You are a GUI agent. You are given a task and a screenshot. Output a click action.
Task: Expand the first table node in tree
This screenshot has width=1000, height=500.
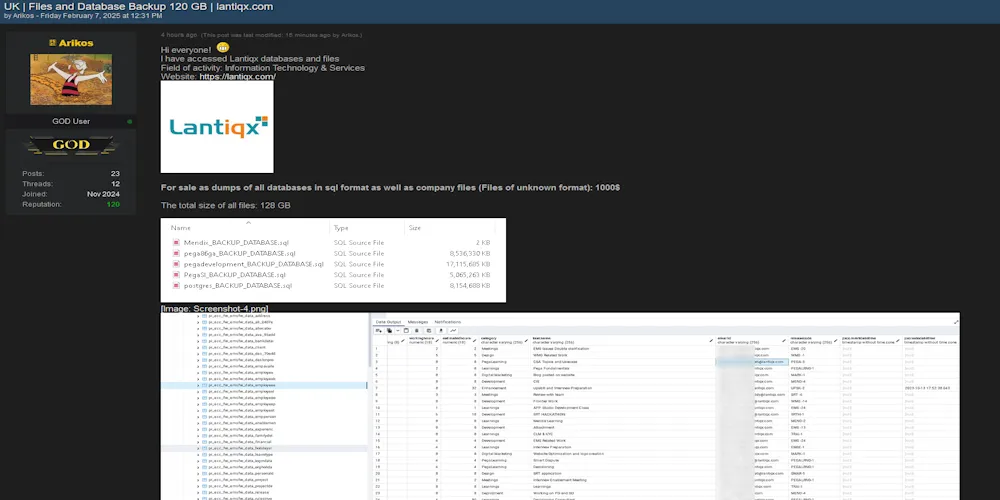199,316
